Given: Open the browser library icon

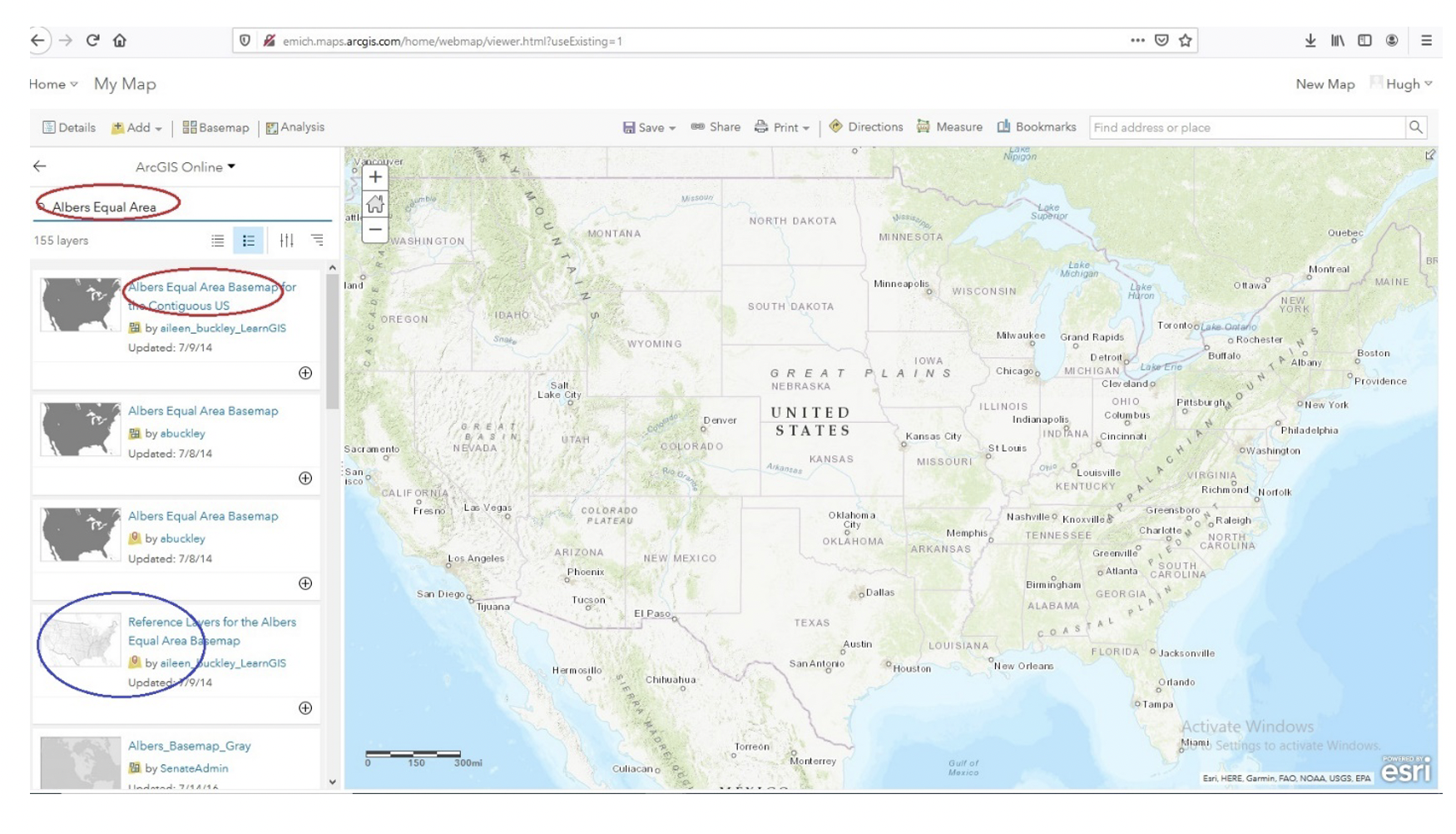Looking at the screenshot, I should [1337, 40].
